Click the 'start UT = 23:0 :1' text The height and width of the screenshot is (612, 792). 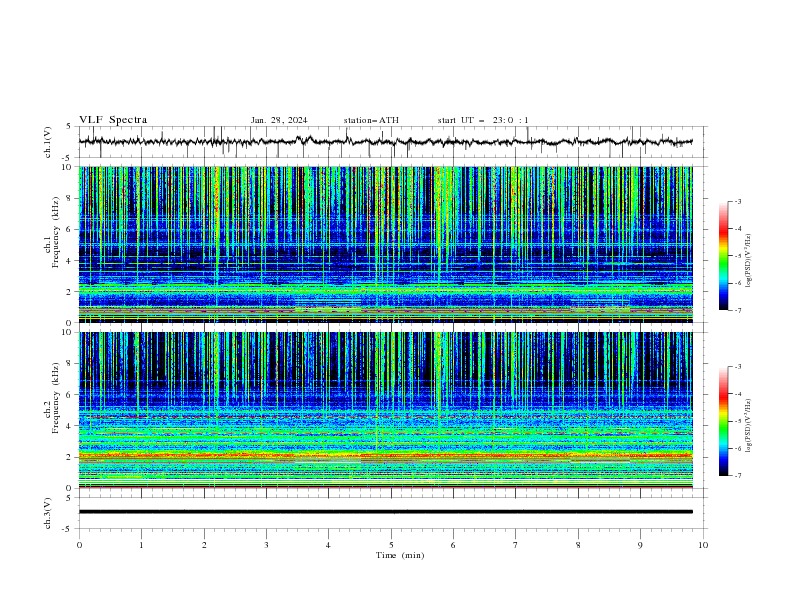pos(483,120)
